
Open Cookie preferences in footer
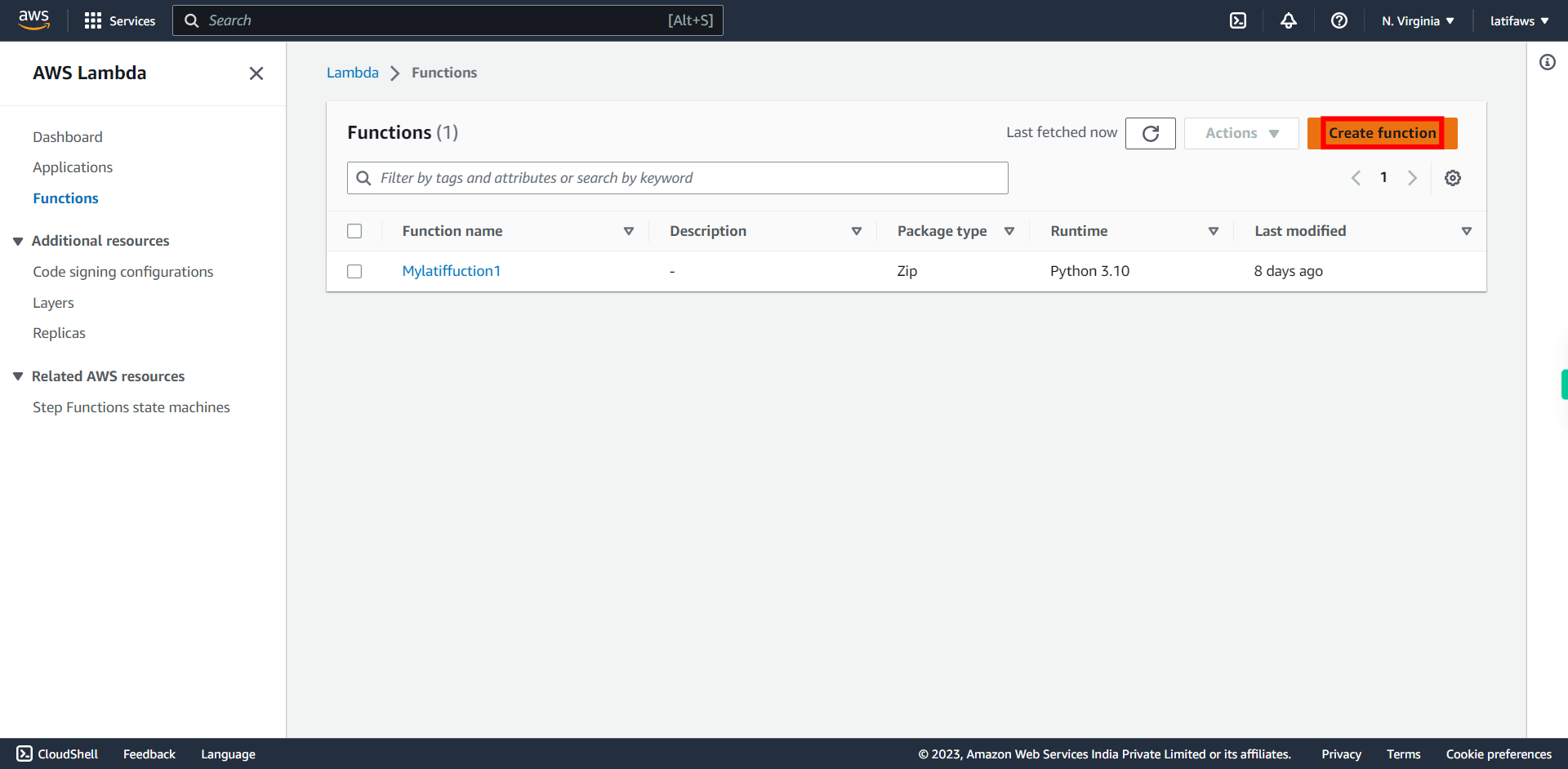click(1499, 754)
